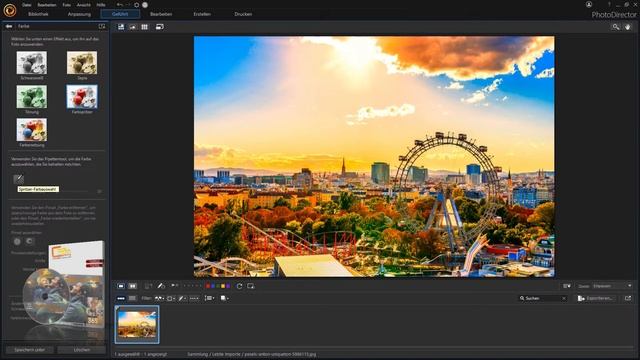This screenshot has height=360, width=640.
Task: Apply the Schwarzweiß effect thumbnail
Action: 31,63
